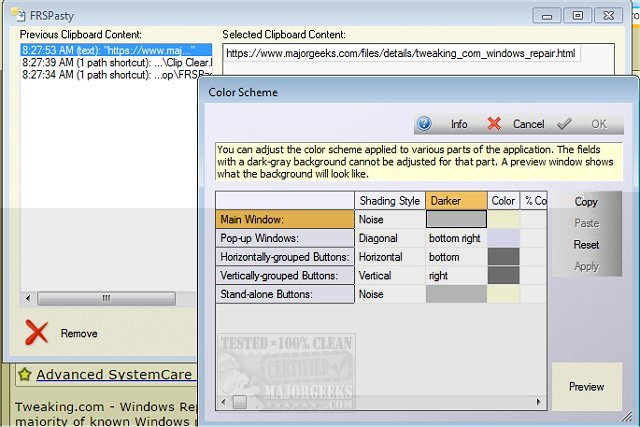Click the Remove label in FRSPasty window

pos(79,334)
